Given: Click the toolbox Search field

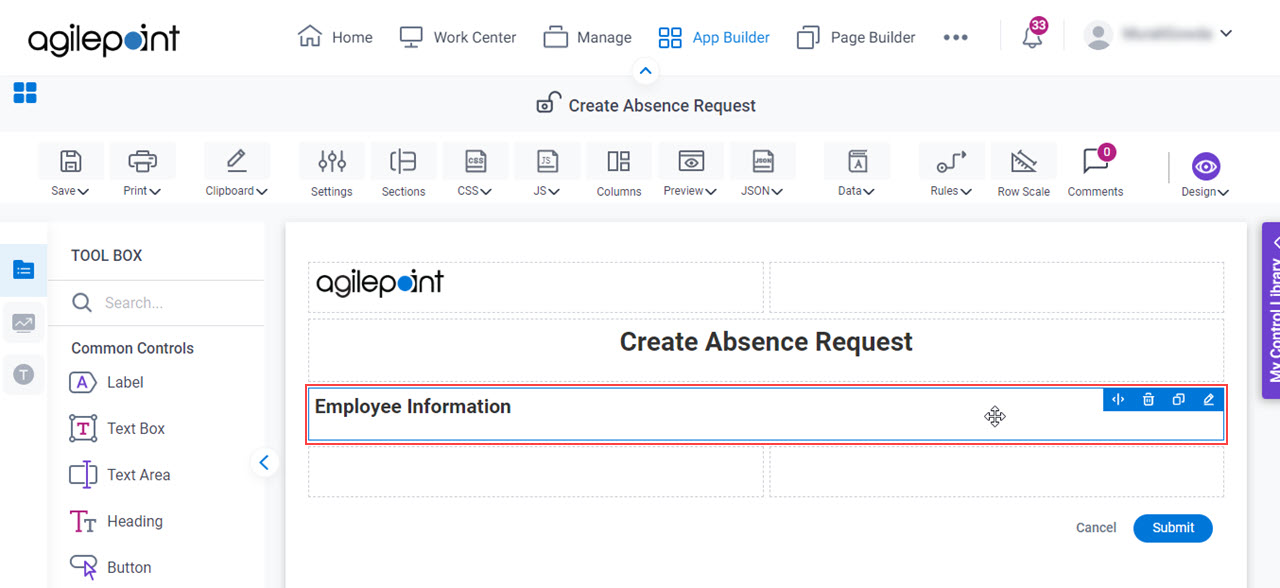Looking at the screenshot, I should pos(157,303).
